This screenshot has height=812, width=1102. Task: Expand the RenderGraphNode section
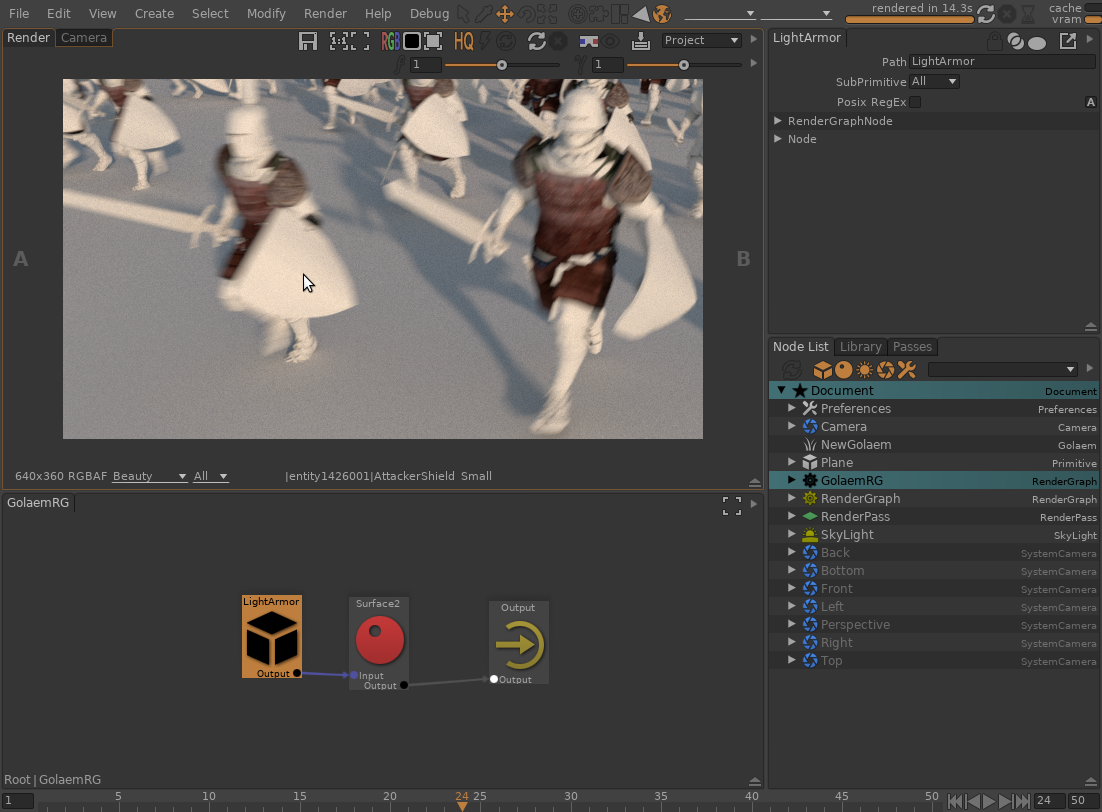click(778, 121)
